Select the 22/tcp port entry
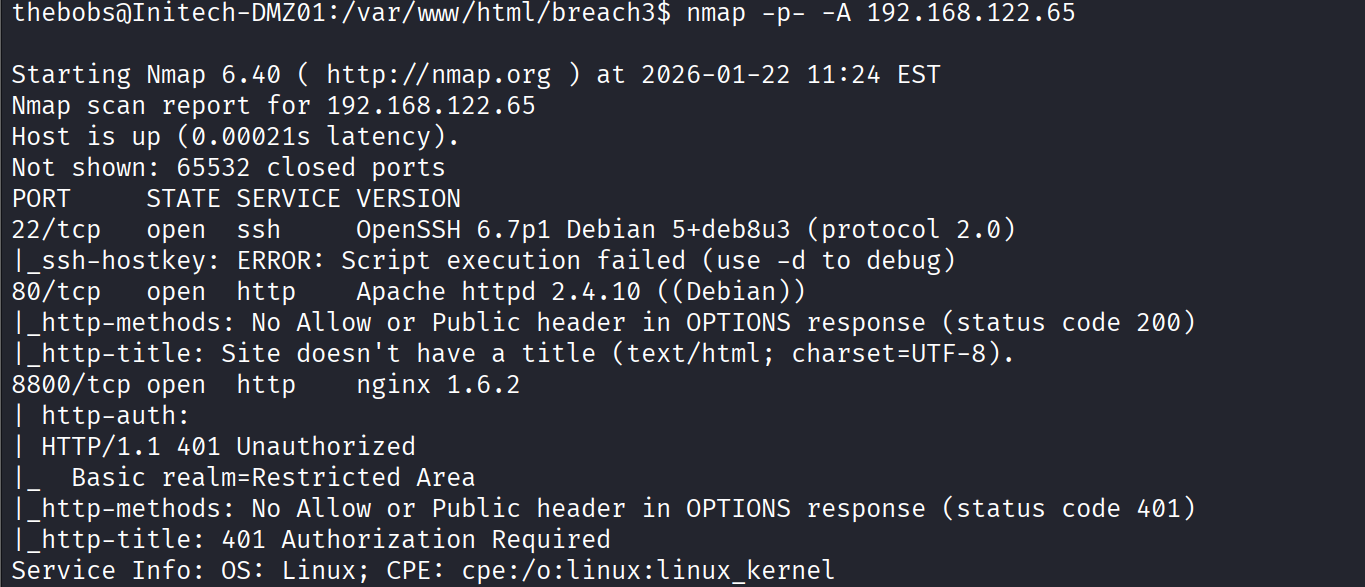The width and height of the screenshot is (1365, 587). [x=56, y=230]
